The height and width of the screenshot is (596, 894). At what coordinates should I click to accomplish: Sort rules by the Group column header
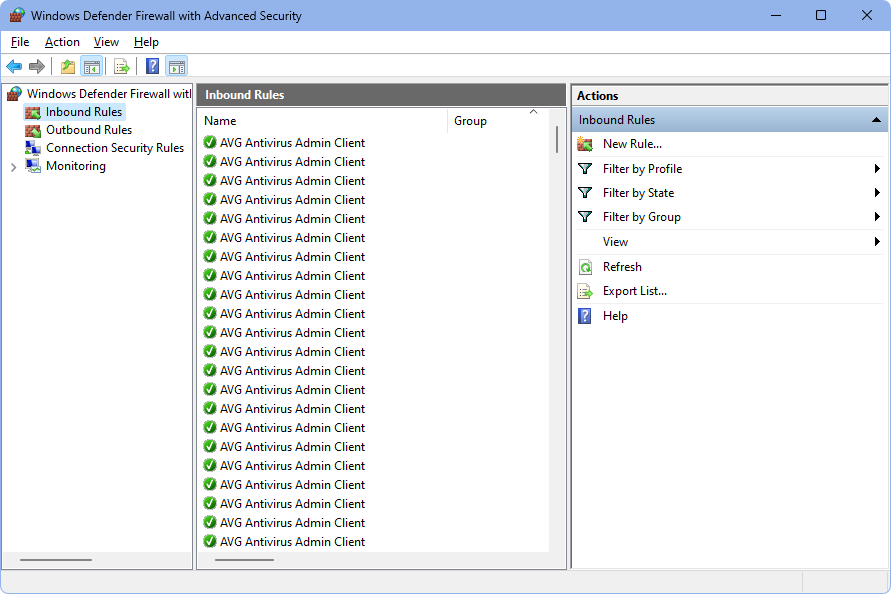[x=470, y=121]
